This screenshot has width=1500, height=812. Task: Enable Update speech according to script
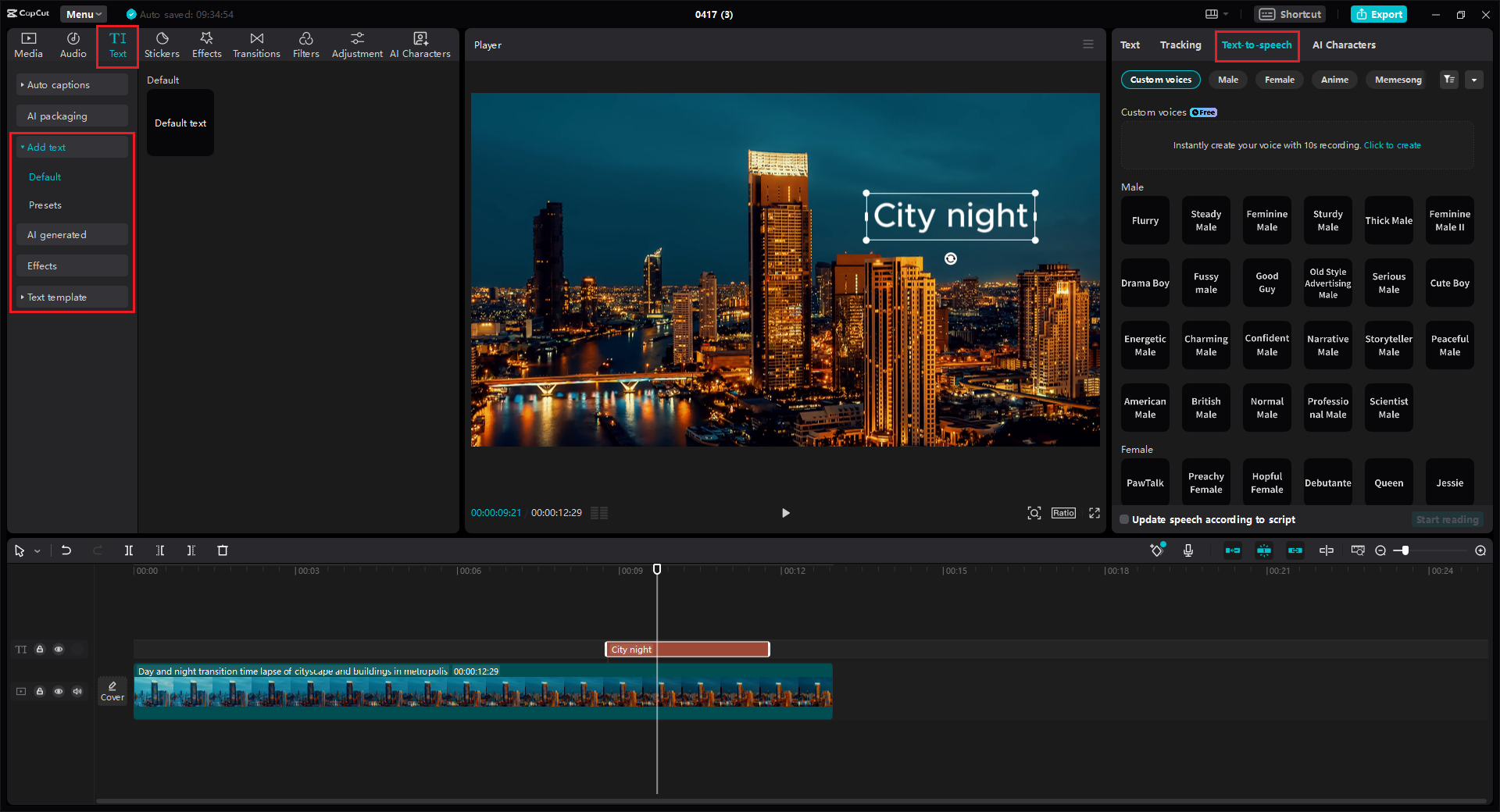click(1124, 520)
